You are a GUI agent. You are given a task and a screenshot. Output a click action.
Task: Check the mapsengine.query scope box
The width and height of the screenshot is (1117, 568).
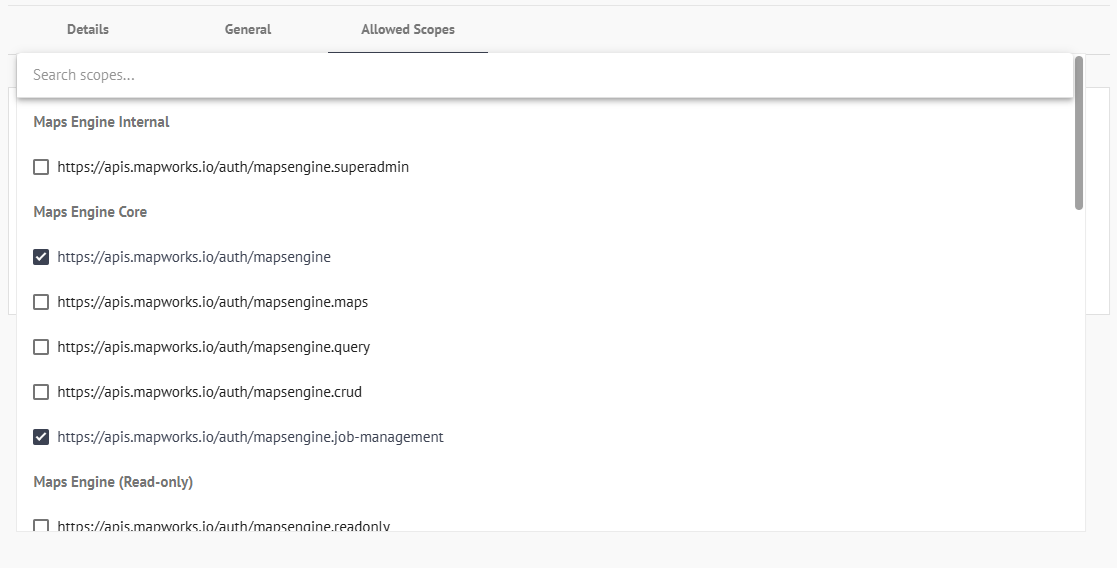(41, 347)
